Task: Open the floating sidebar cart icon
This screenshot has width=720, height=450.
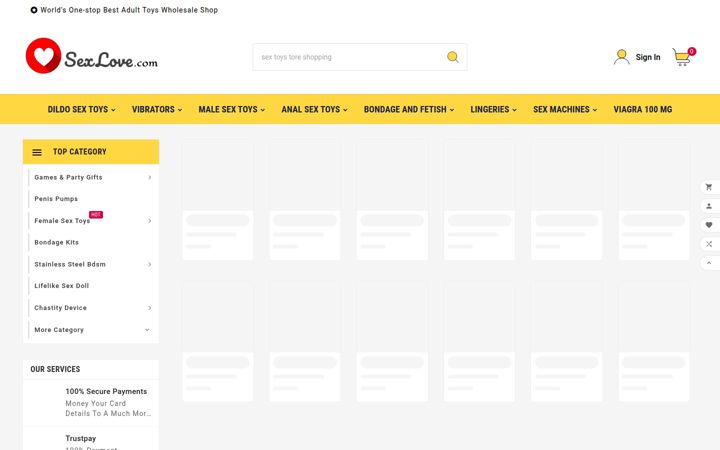Action: pos(709,187)
